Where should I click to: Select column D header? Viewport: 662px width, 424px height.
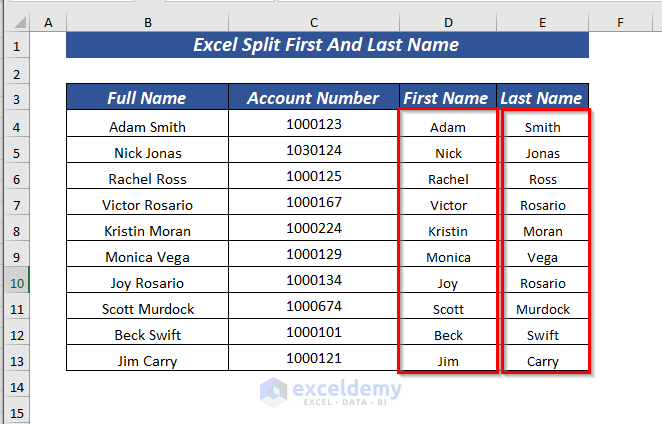(x=448, y=22)
